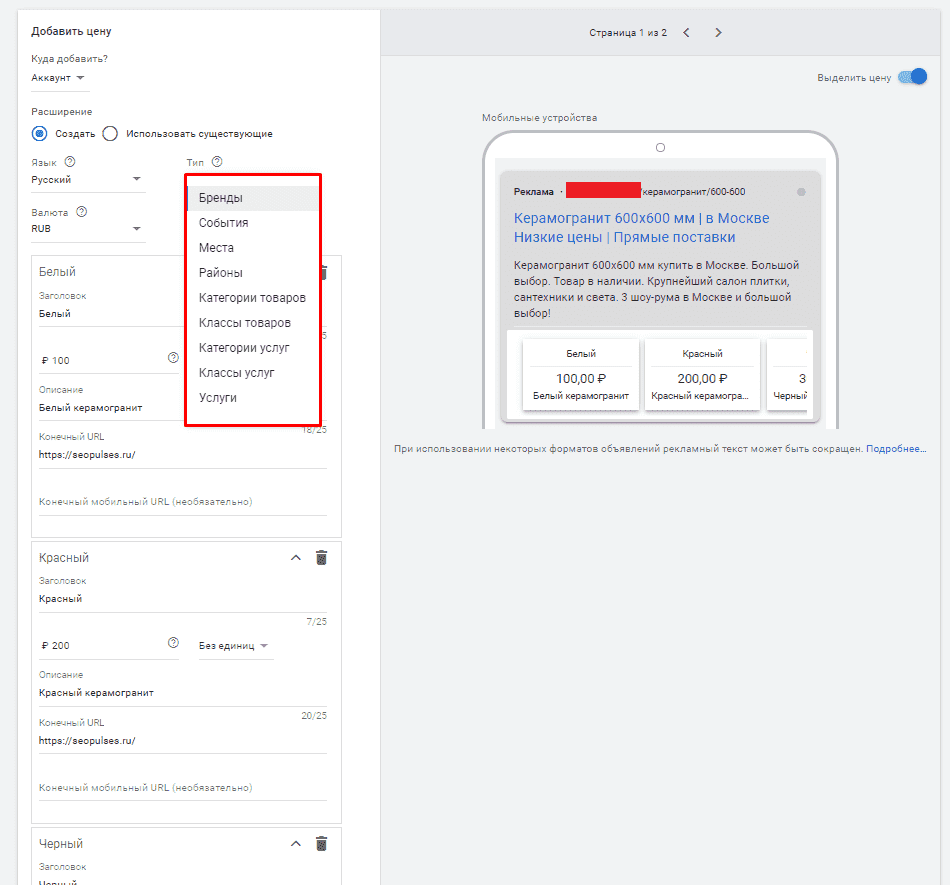Edit the Красный header field
The width and height of the screenshot is (950, 885).
(182, 599)
